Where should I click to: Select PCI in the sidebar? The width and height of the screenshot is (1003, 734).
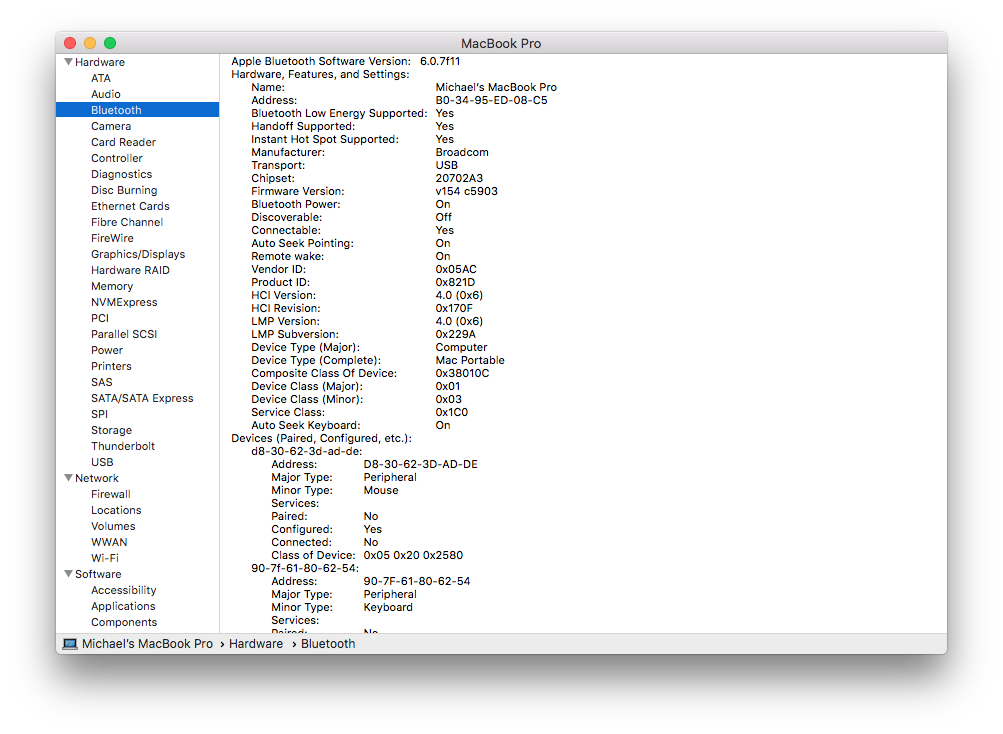[100, 318]
